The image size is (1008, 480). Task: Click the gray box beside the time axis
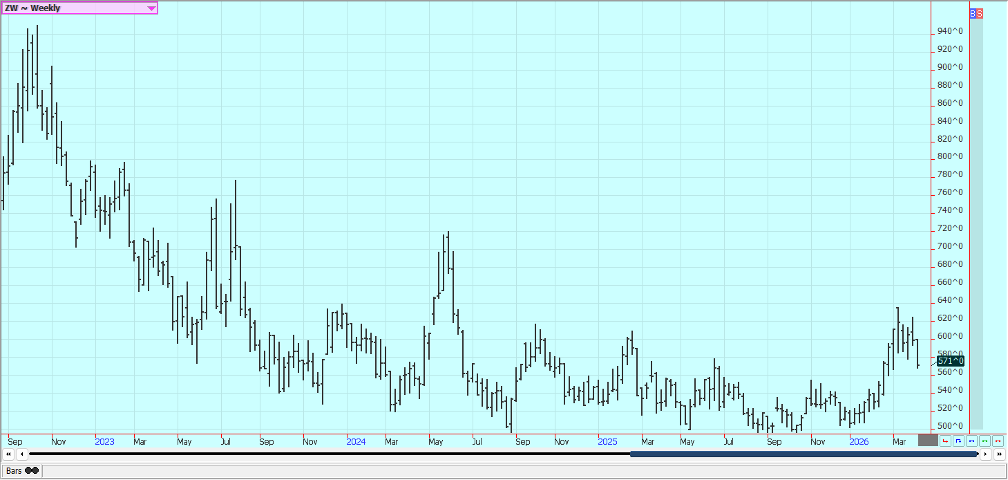coord(928,440)
